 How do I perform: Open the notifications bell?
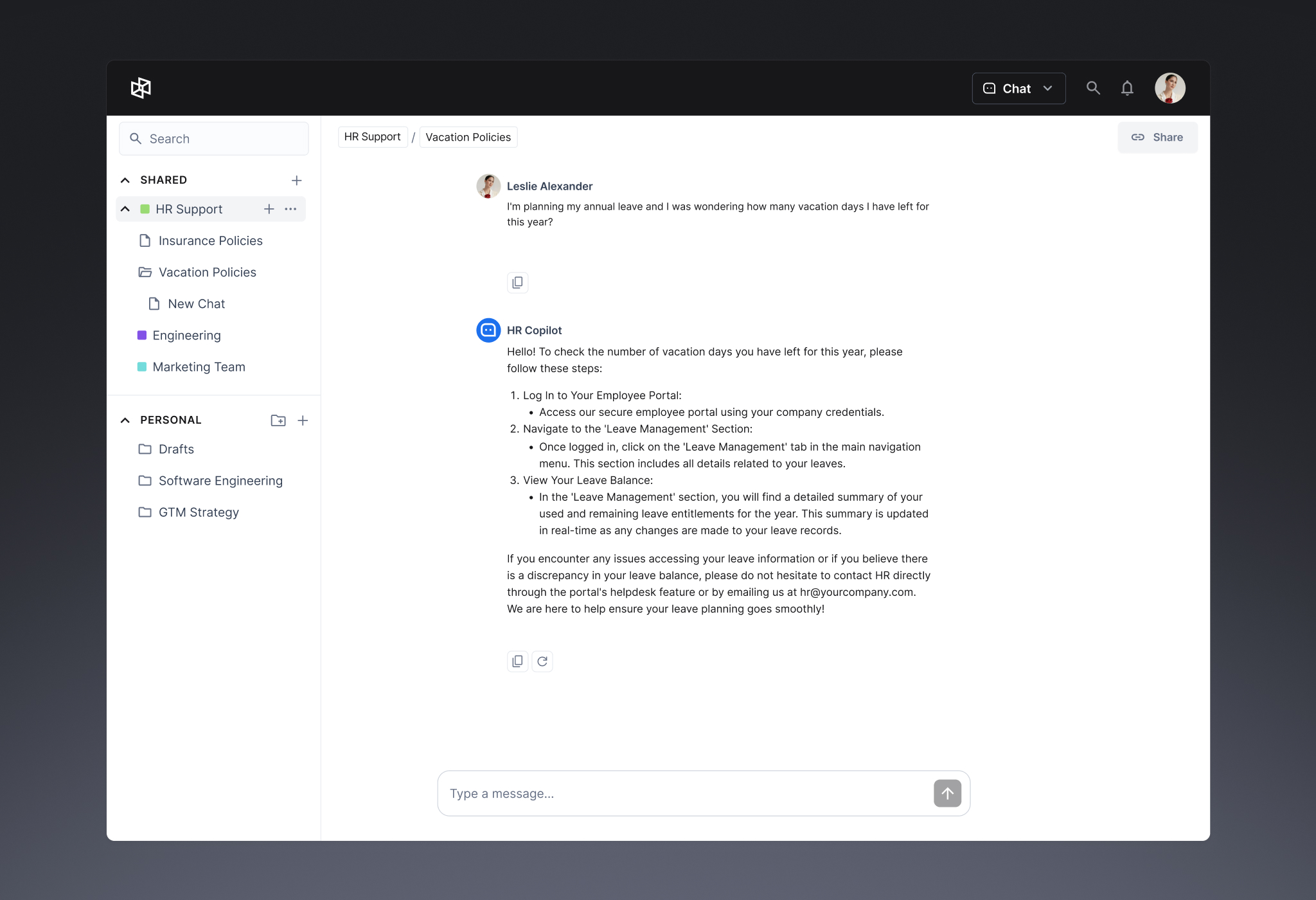pos(1127,88)
